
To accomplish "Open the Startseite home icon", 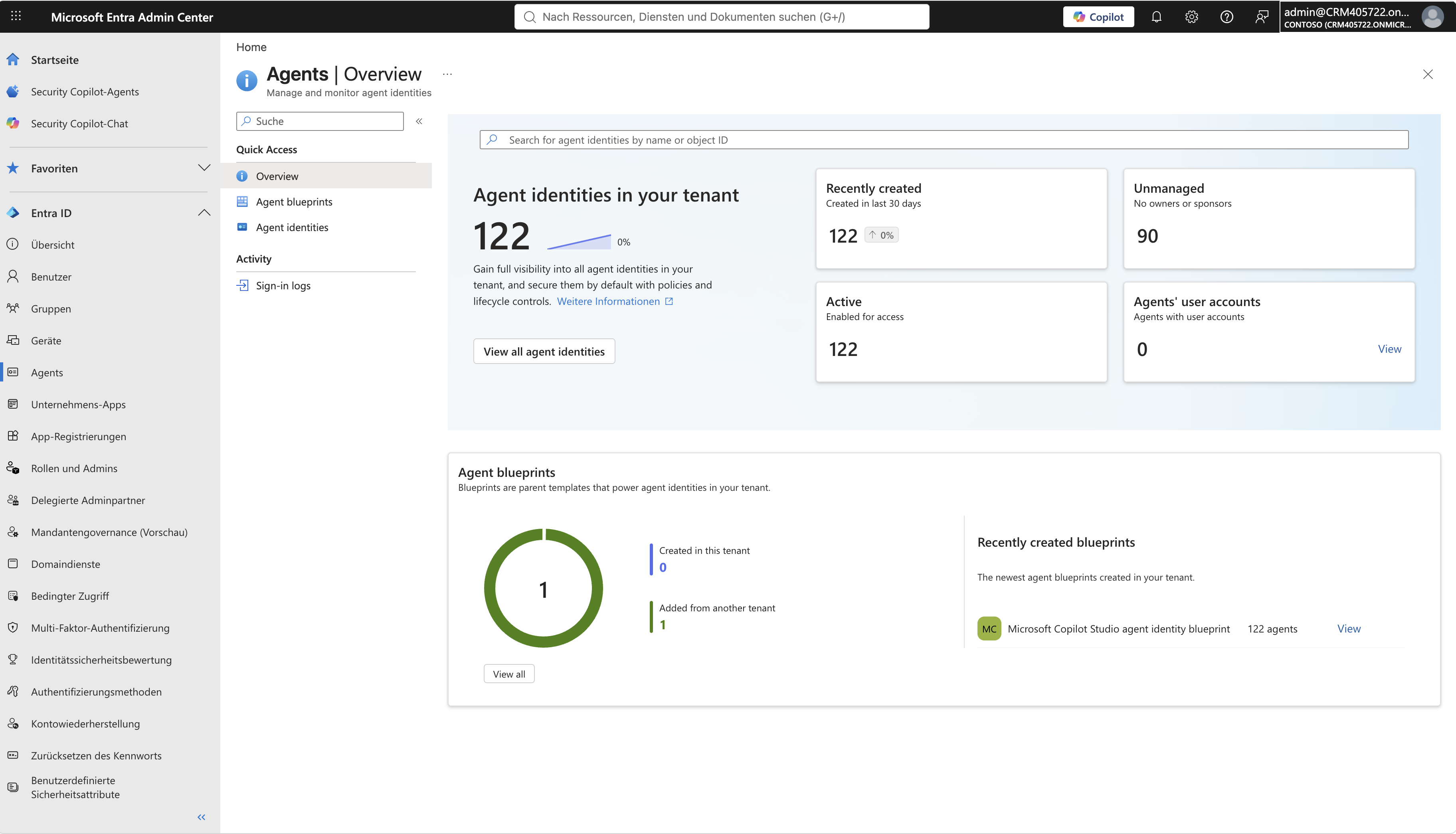I will pos(13,59).
